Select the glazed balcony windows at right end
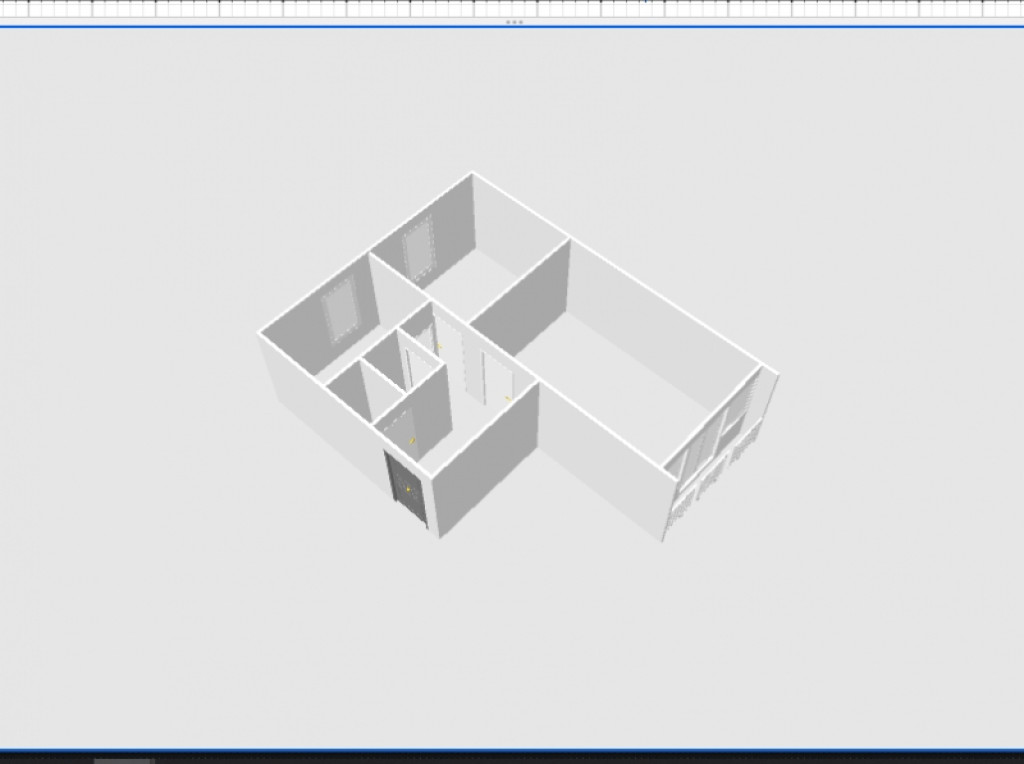This screenshot has height=764, width=1024. click(722, 438)
